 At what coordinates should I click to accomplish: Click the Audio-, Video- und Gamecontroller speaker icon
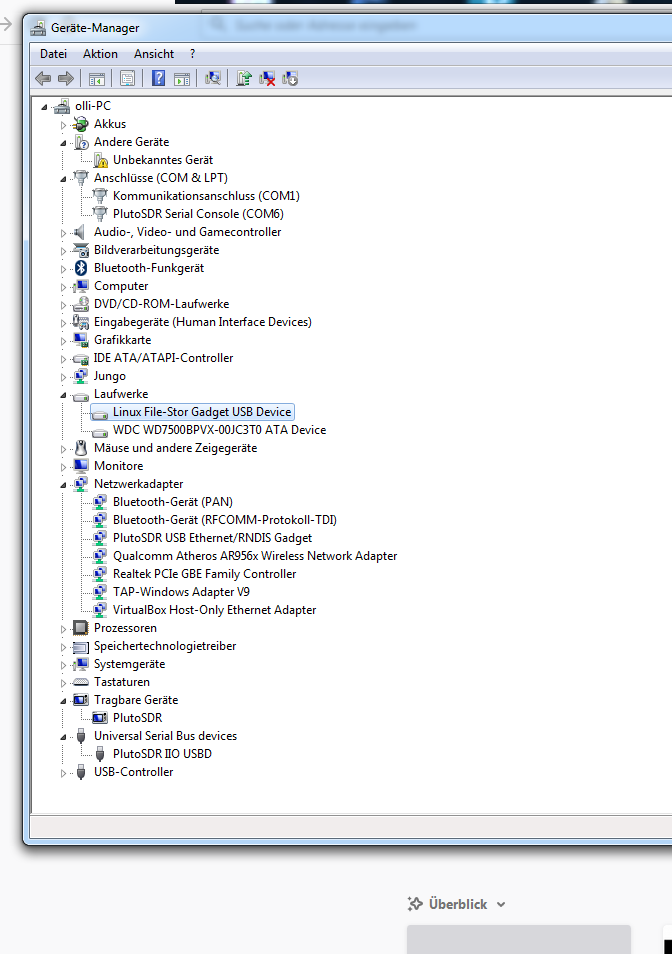[79, 232]
